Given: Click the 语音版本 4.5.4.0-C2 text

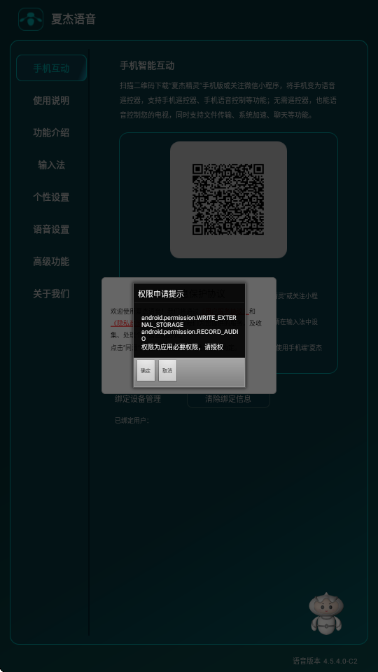Looking at the screenshot, I should click(x=325, y=661).
